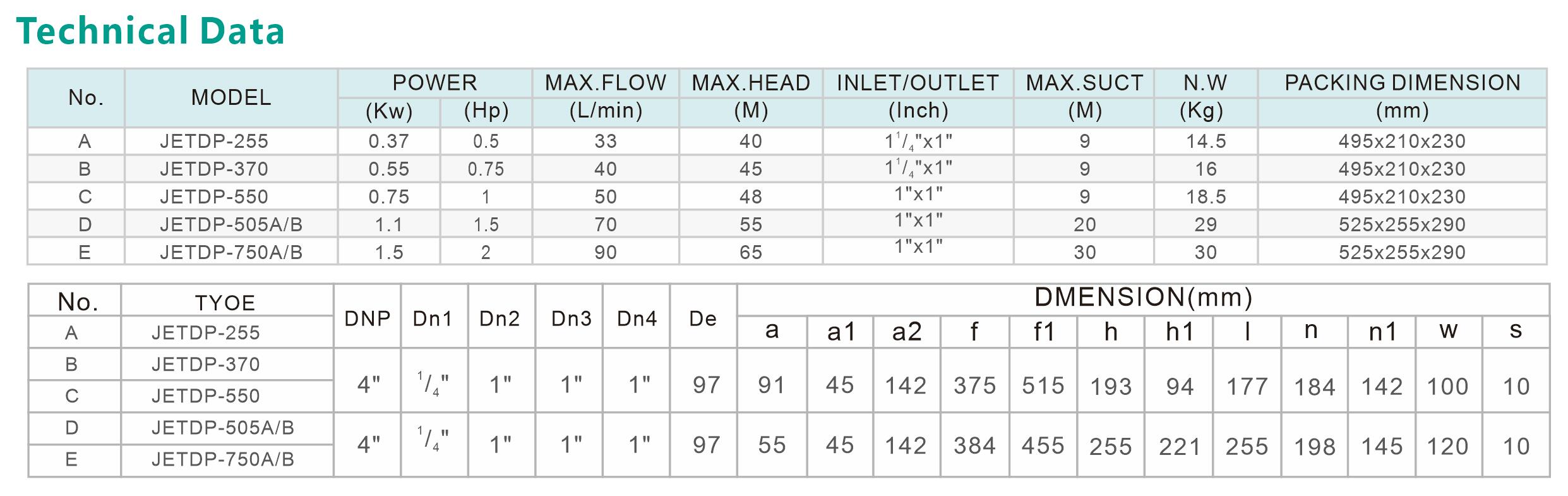Select JETDP-370 in the second table
Viewport: 1568px width, 496px height.
(205, 364)
